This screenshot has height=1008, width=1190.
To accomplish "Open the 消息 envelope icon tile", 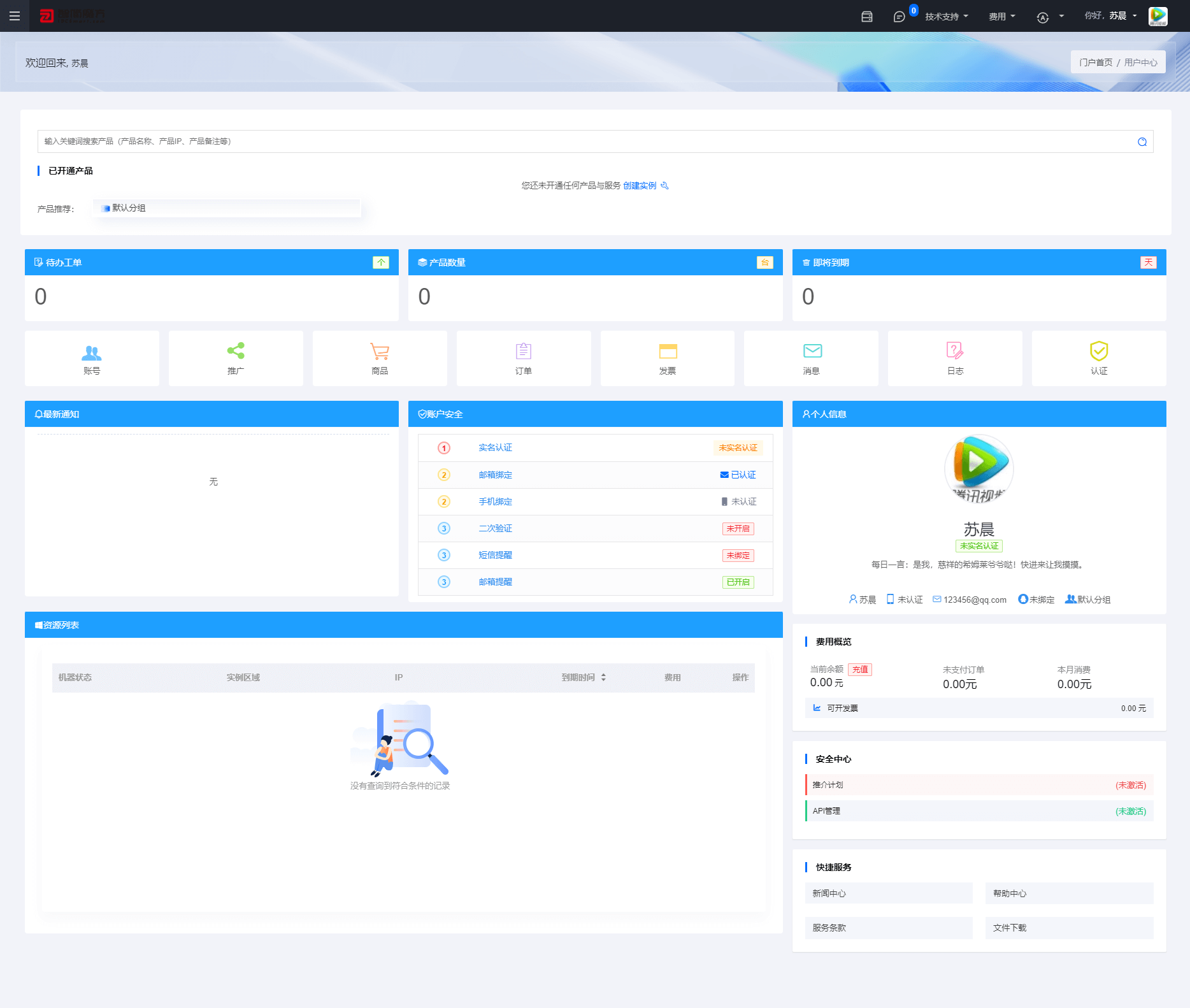I will [x=811, y=358].
